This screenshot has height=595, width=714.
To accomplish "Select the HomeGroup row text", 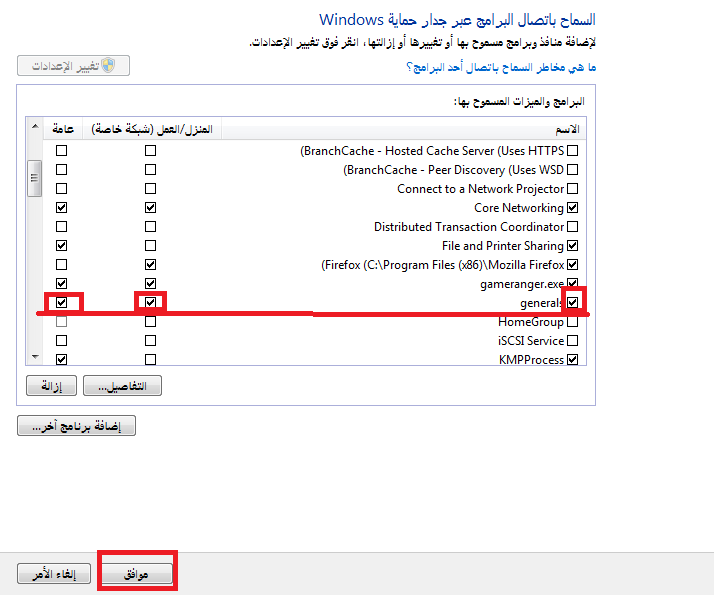I will (x=531, y=322).
